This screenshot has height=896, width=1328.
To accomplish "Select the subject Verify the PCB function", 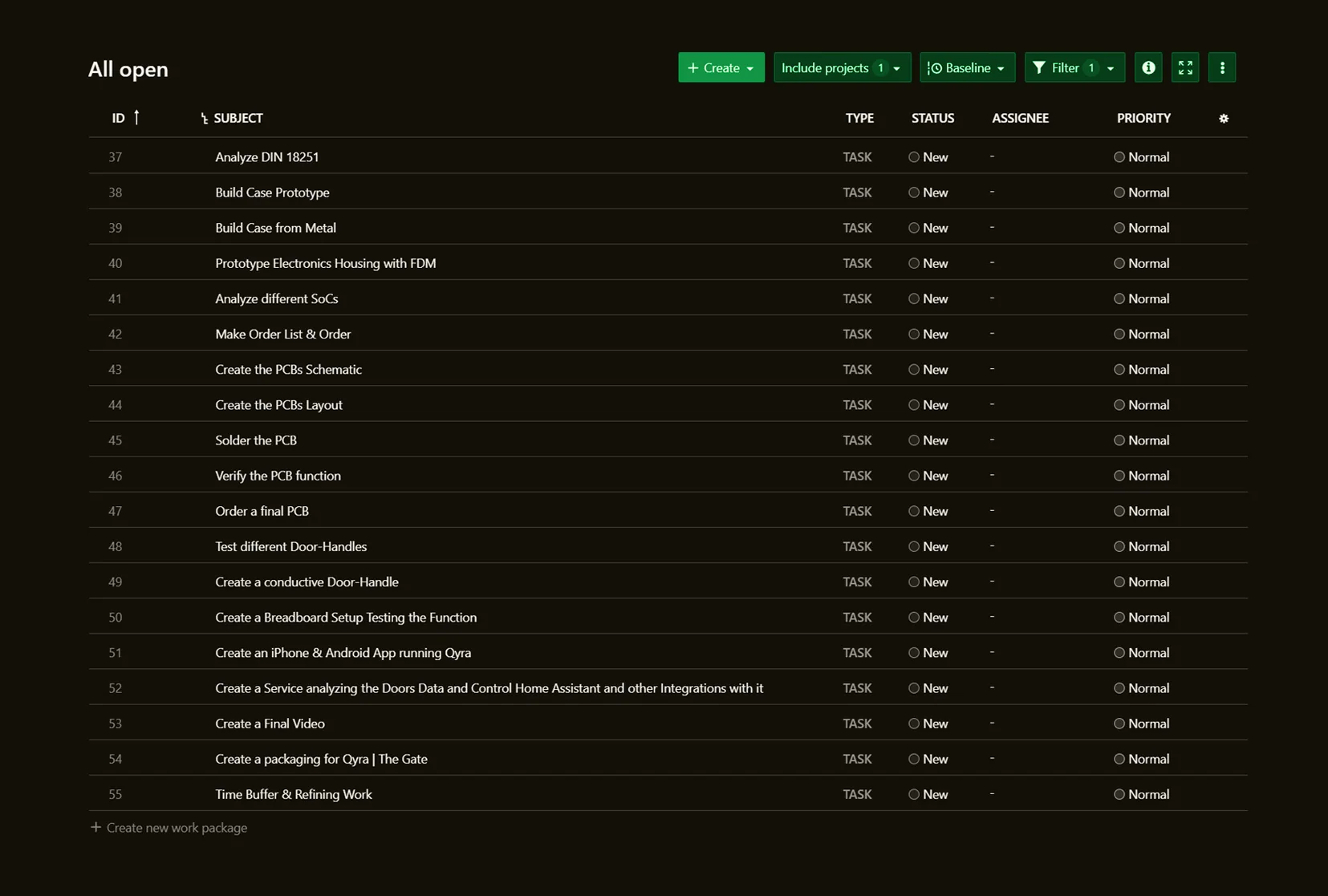I will click(x=278, y=476).
